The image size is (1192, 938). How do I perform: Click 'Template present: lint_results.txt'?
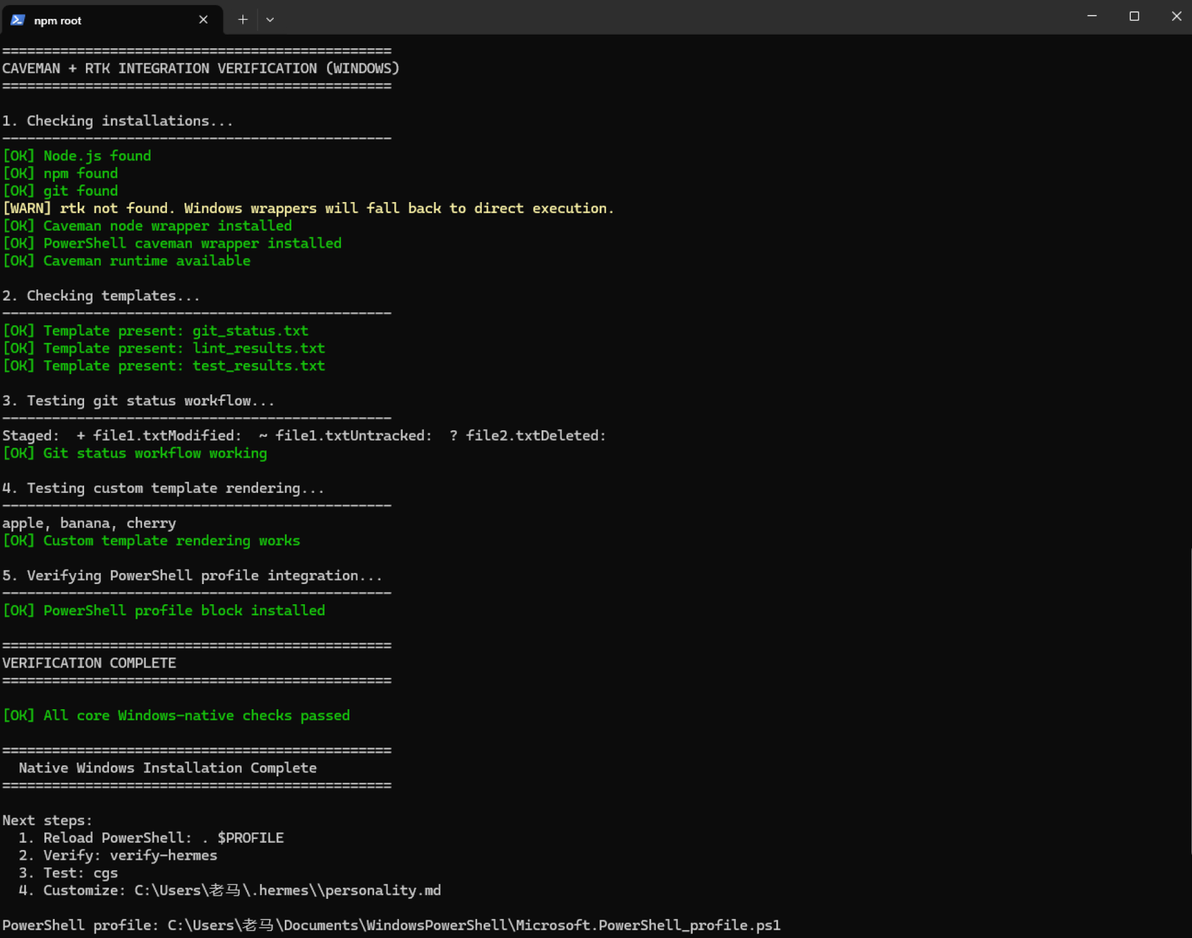coord(184,348)
